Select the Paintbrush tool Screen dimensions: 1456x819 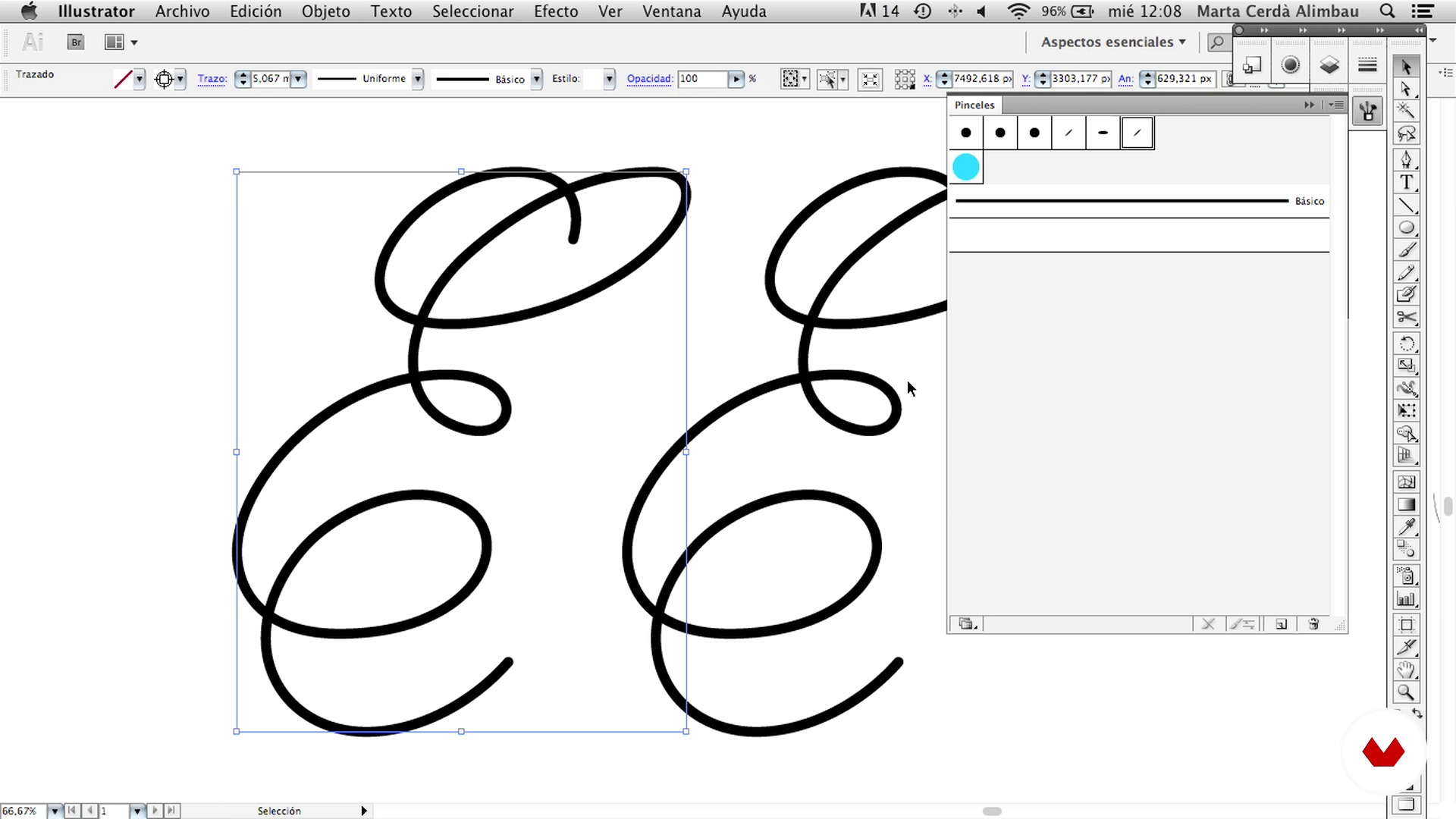click(1407, 249)
